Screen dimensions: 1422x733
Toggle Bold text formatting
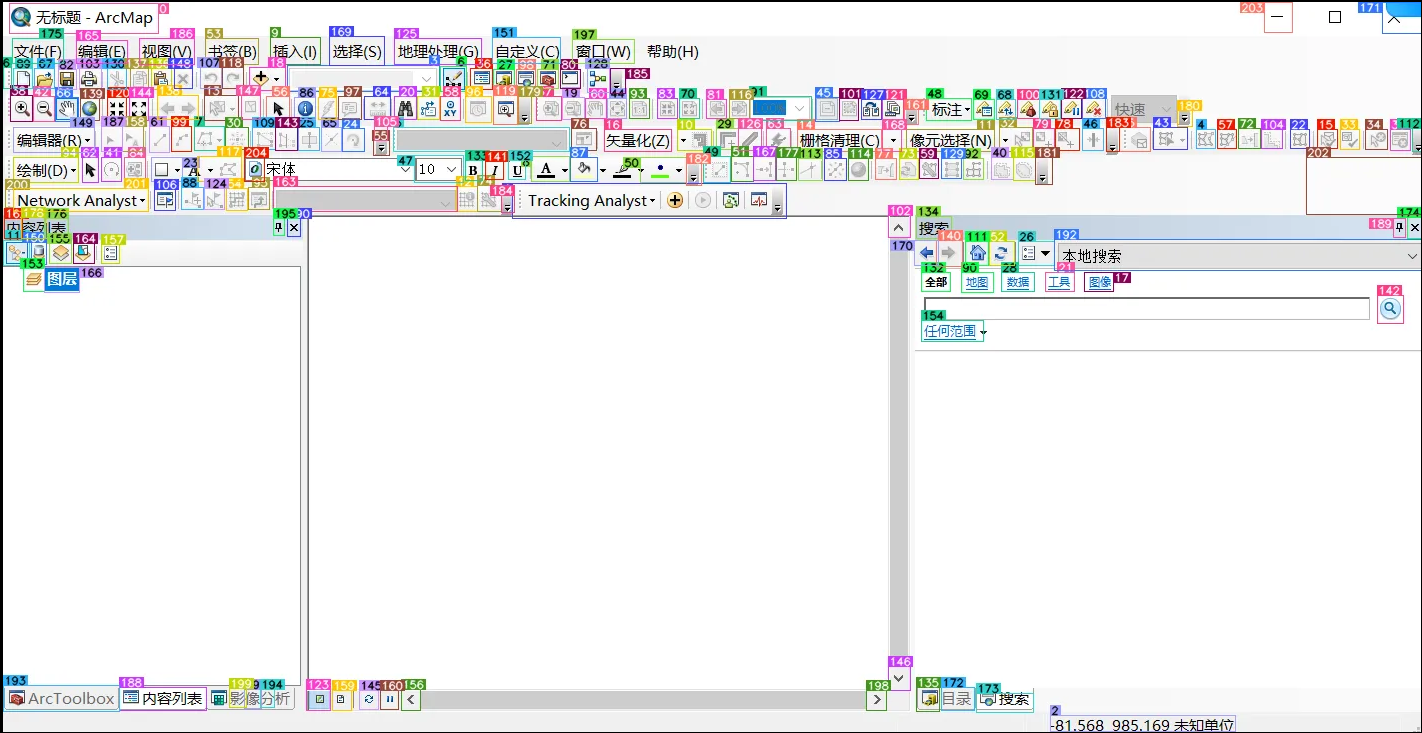(x=473, y=171)
